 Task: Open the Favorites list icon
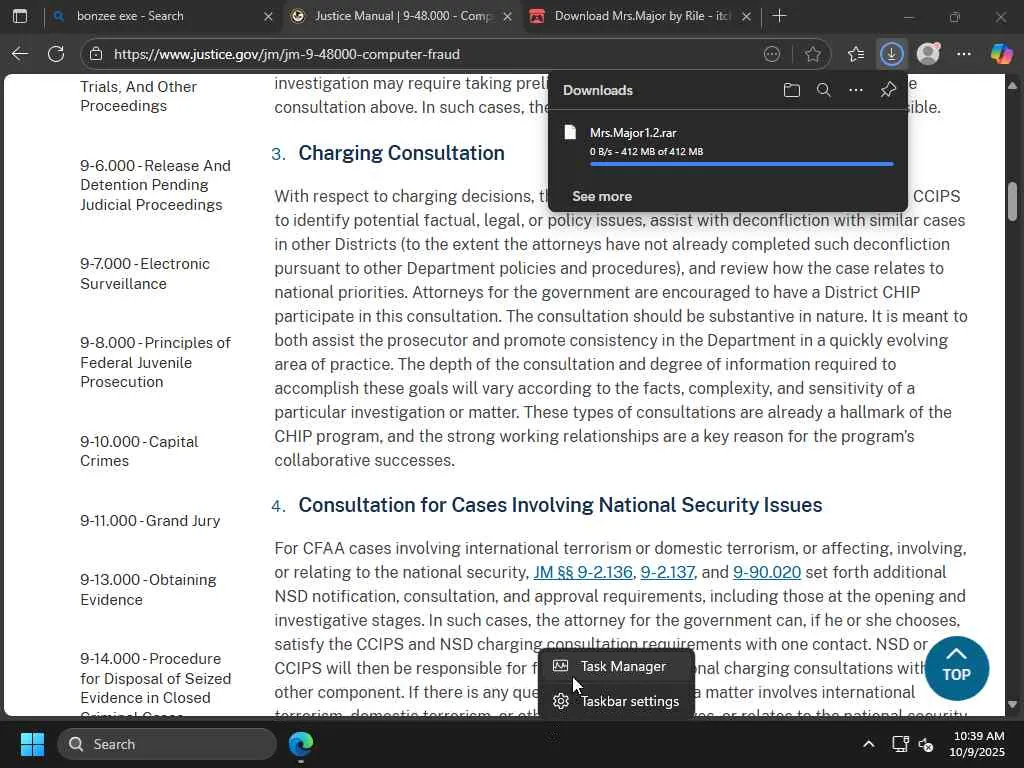[856, 54]
